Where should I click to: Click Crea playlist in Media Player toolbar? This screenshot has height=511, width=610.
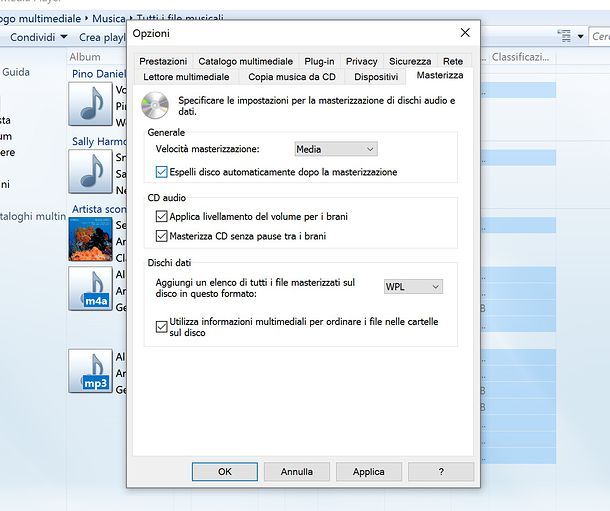coord(102,37)
